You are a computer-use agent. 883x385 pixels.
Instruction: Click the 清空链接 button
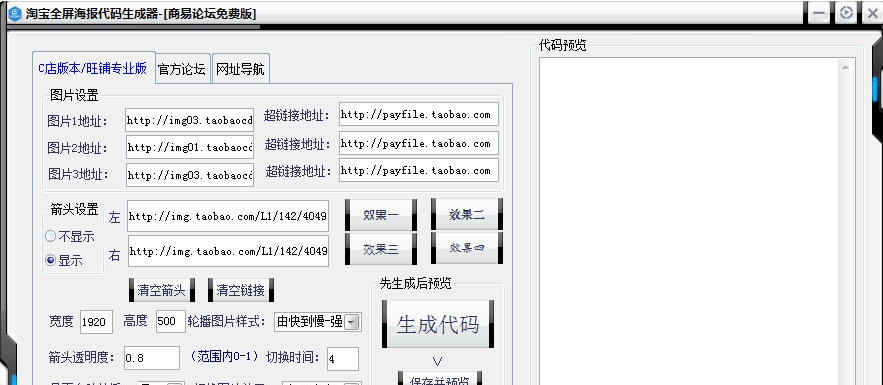(241, 290)
